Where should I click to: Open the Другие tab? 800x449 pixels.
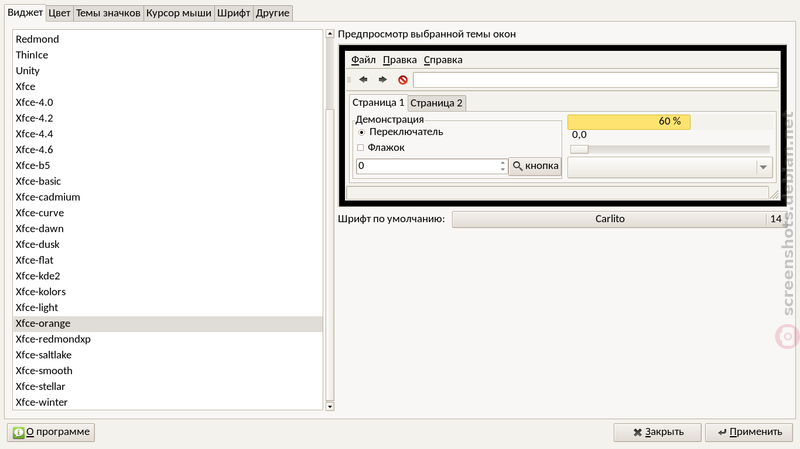(272, 13)
